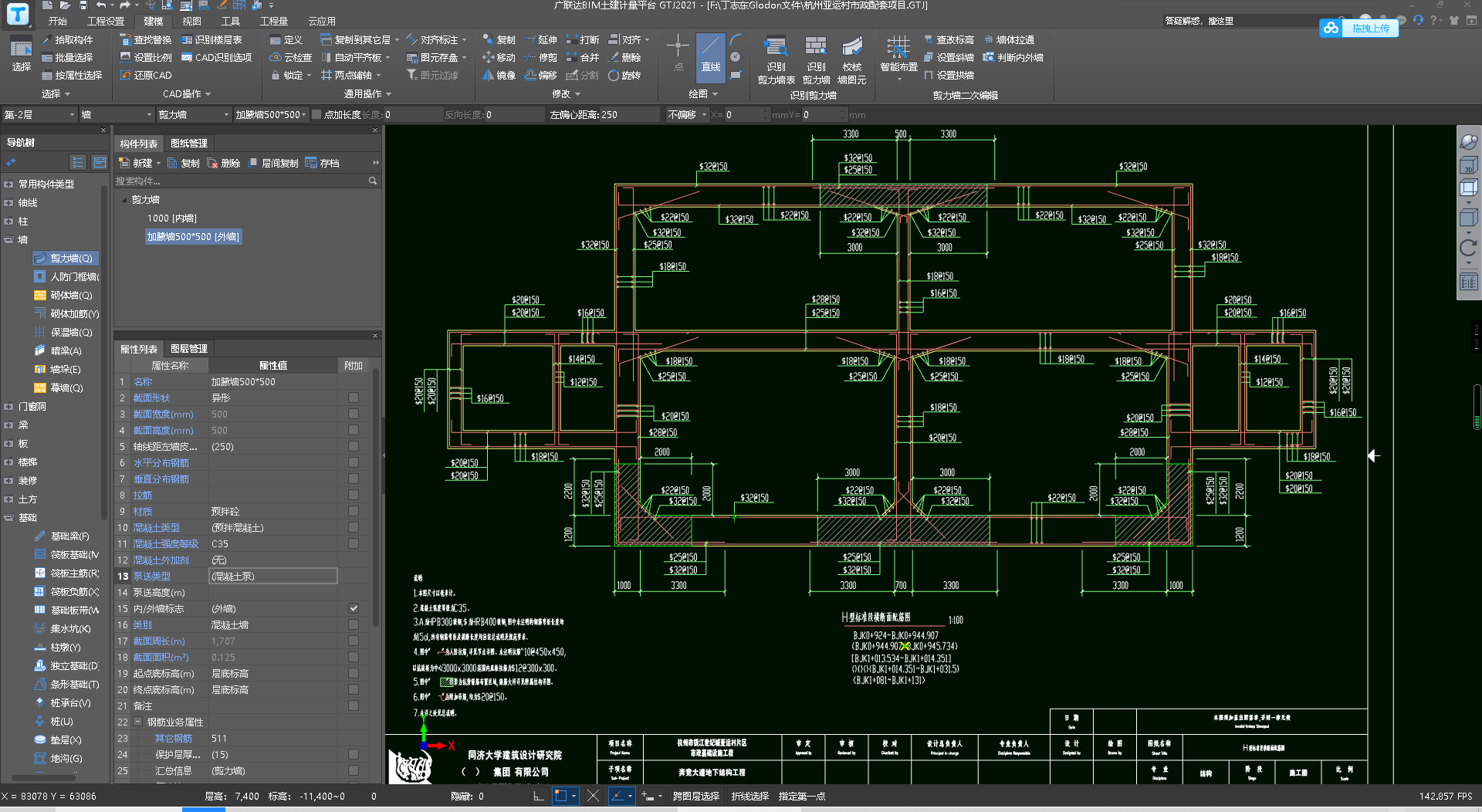Open the 剪力墙 type dropdown

(x=194, y=114)
